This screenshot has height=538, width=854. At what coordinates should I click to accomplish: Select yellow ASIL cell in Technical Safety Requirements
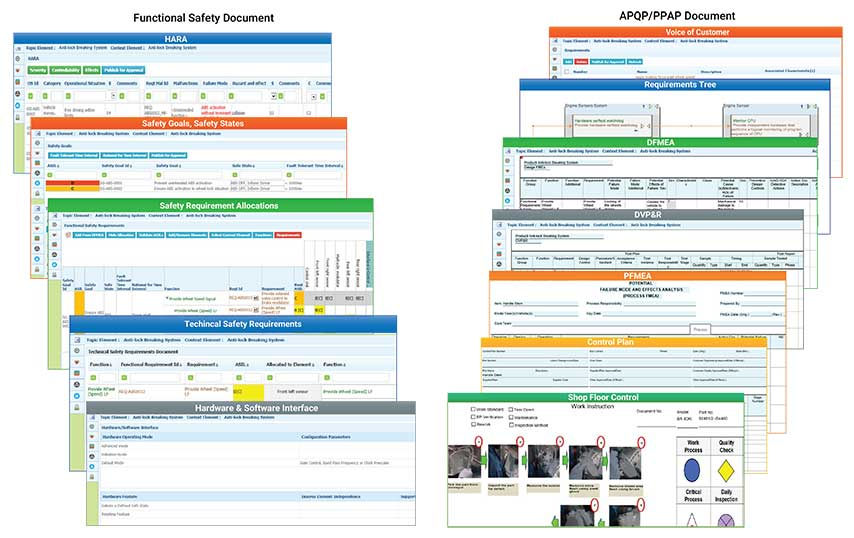[248, 392]
